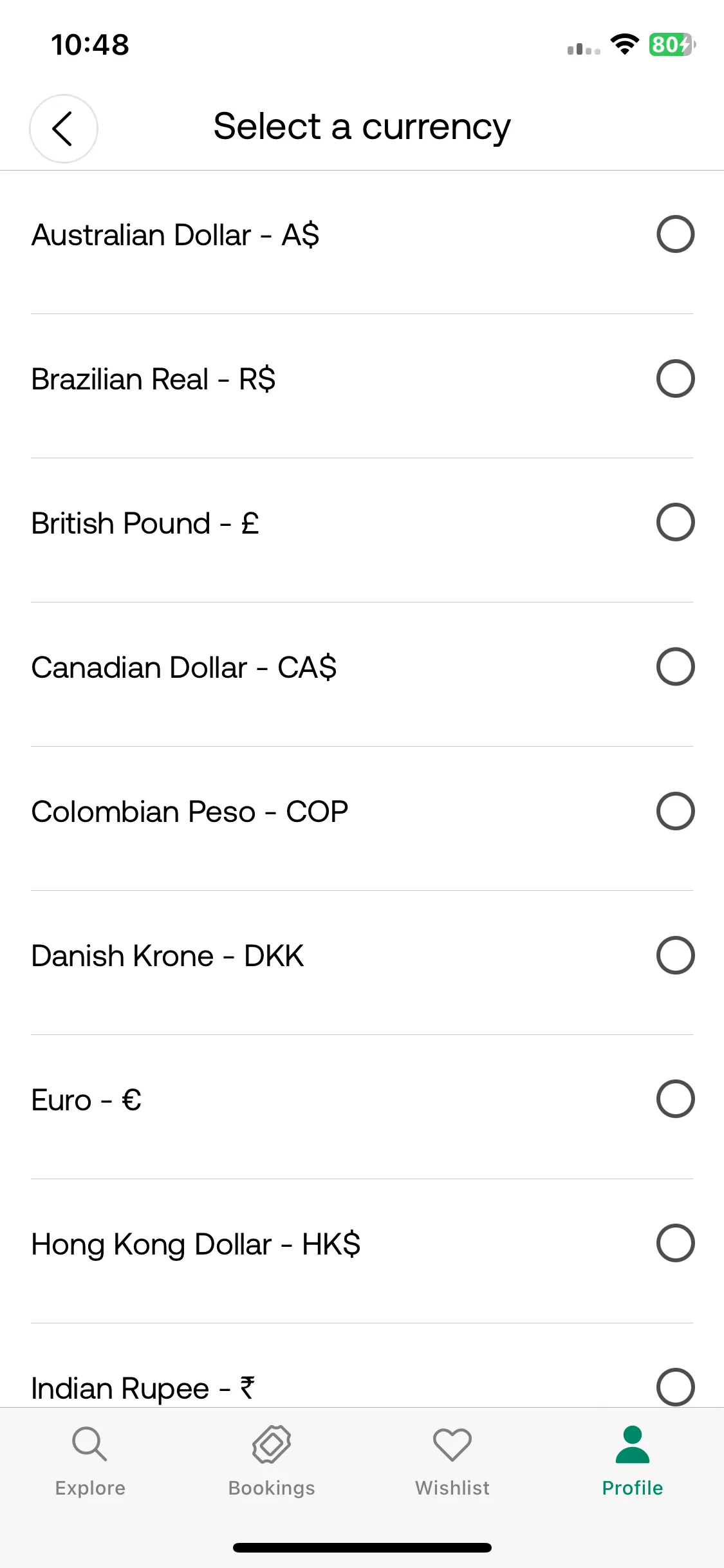Tap the Wi-Fi status icon
724x1568 pixels.
(624, 44)
